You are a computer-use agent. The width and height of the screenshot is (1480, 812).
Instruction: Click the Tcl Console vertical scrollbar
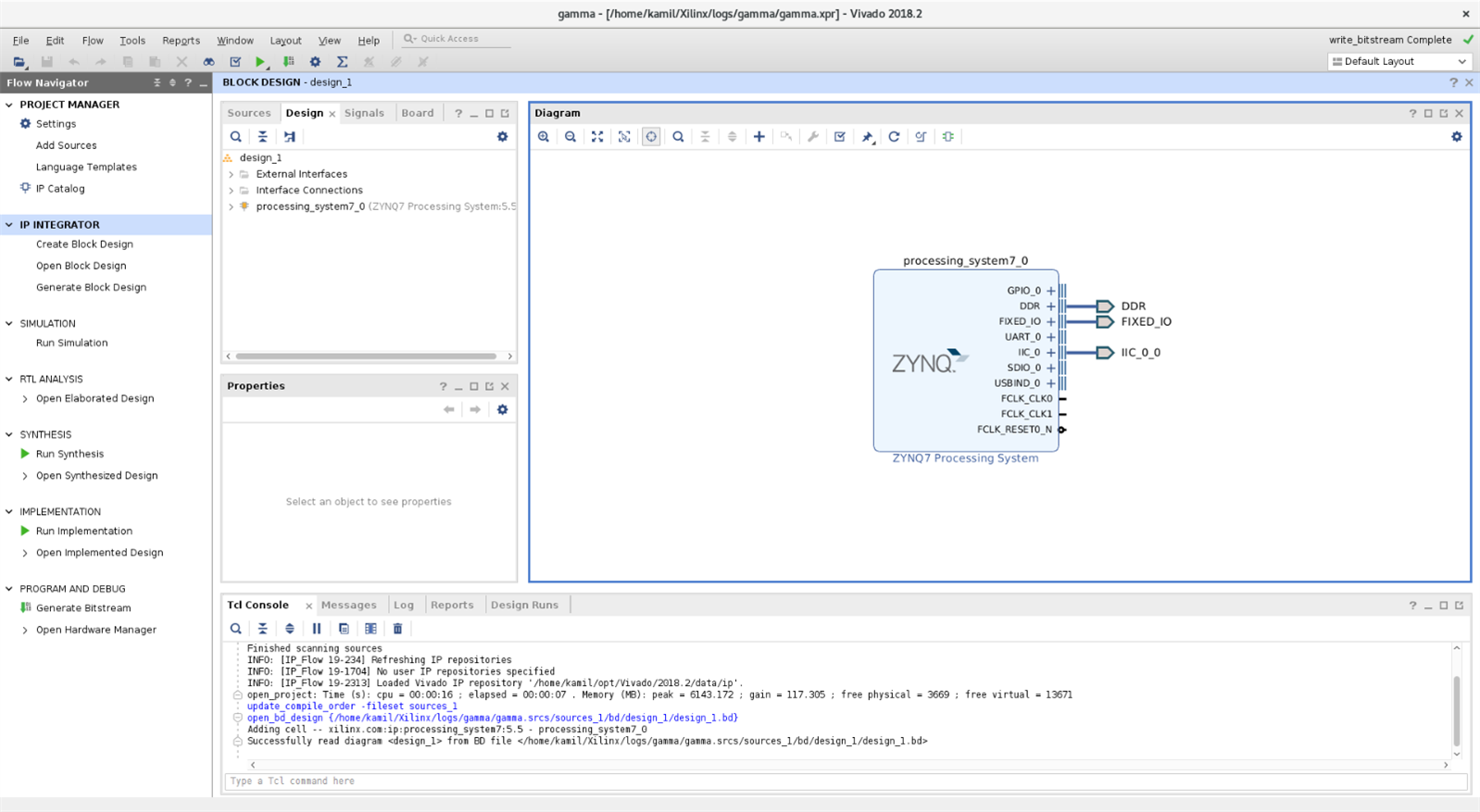(x=1456, y=711)
